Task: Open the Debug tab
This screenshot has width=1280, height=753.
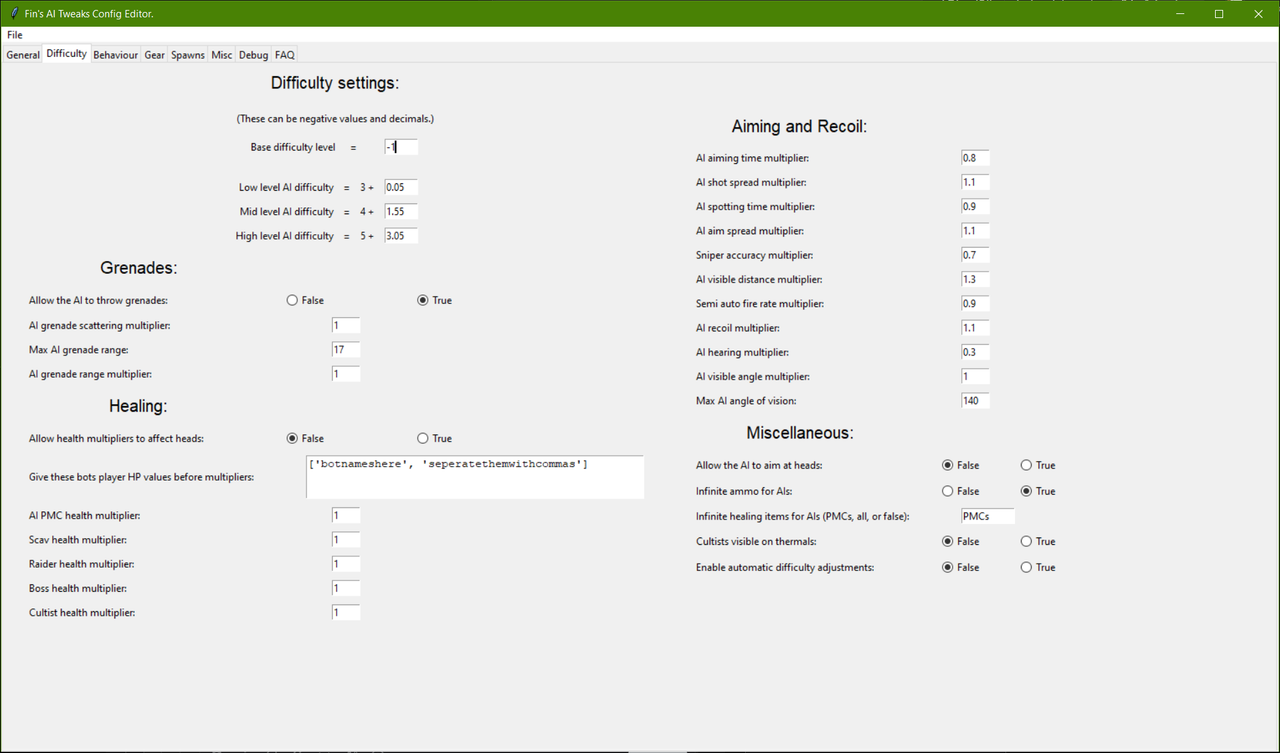Action: [x=252, y=54]
